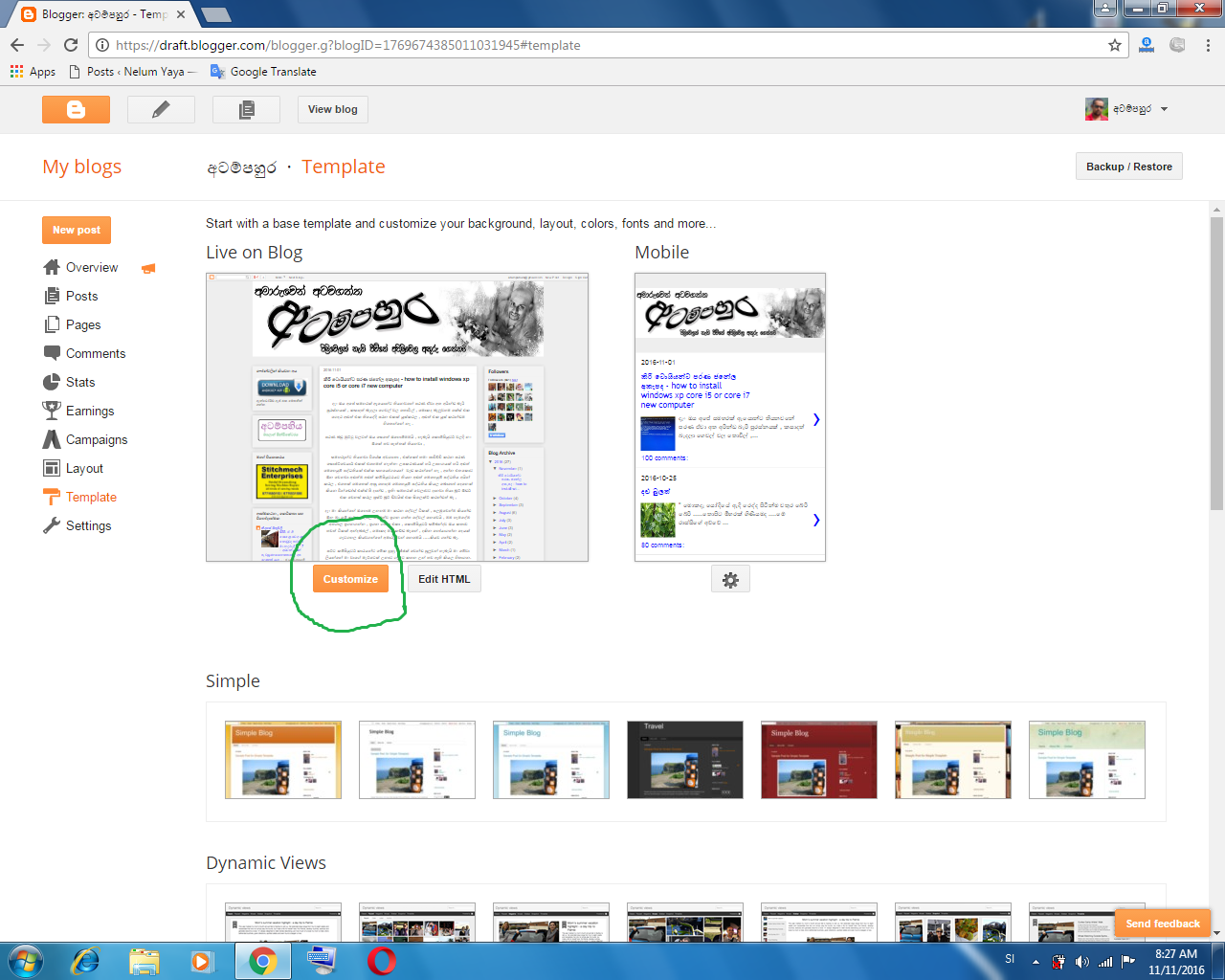Select the pencil icon to create a post
Screen dimensions: 1225x980
click(x=160, y=109)
